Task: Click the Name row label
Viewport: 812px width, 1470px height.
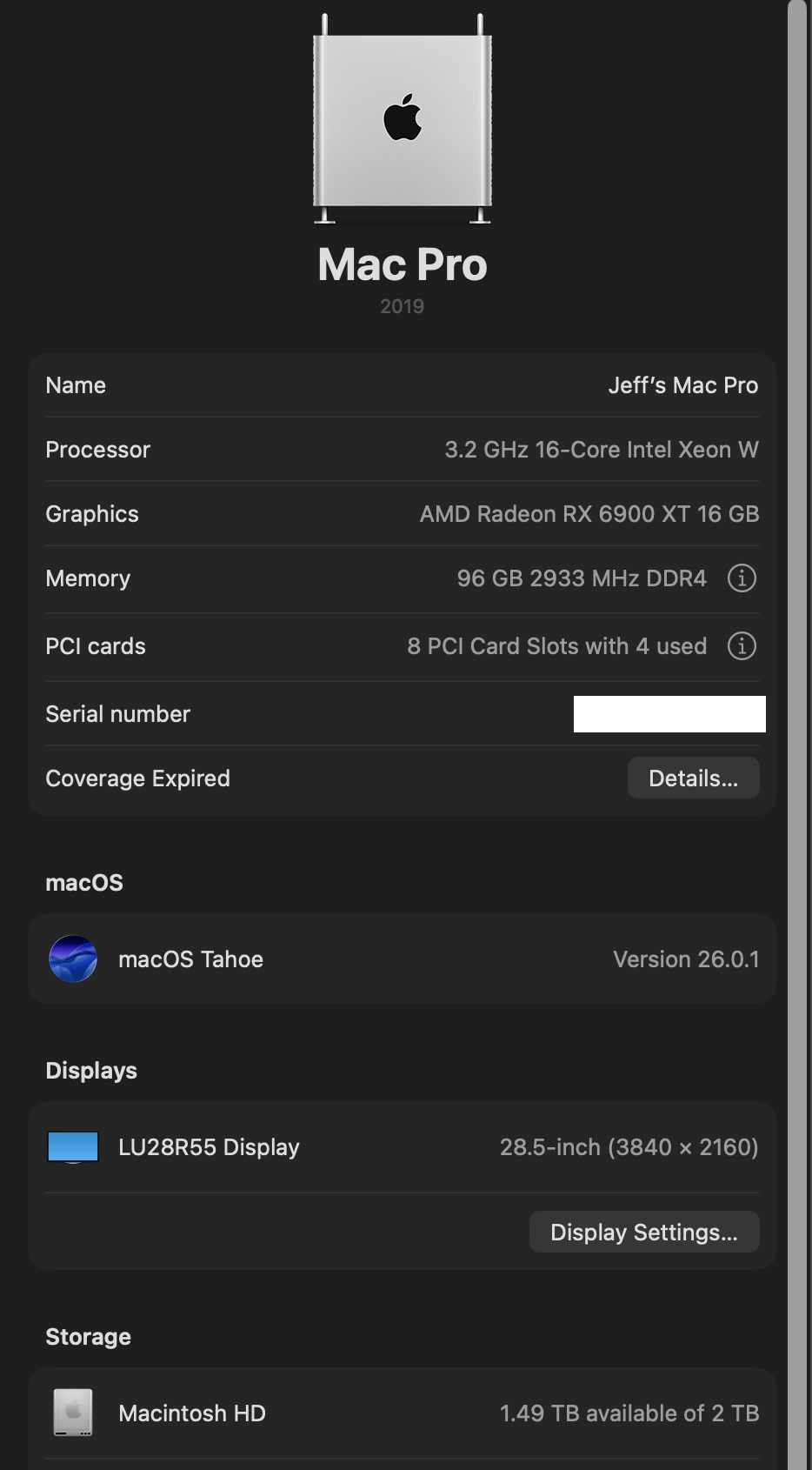Action: click(x=76, y=384)
